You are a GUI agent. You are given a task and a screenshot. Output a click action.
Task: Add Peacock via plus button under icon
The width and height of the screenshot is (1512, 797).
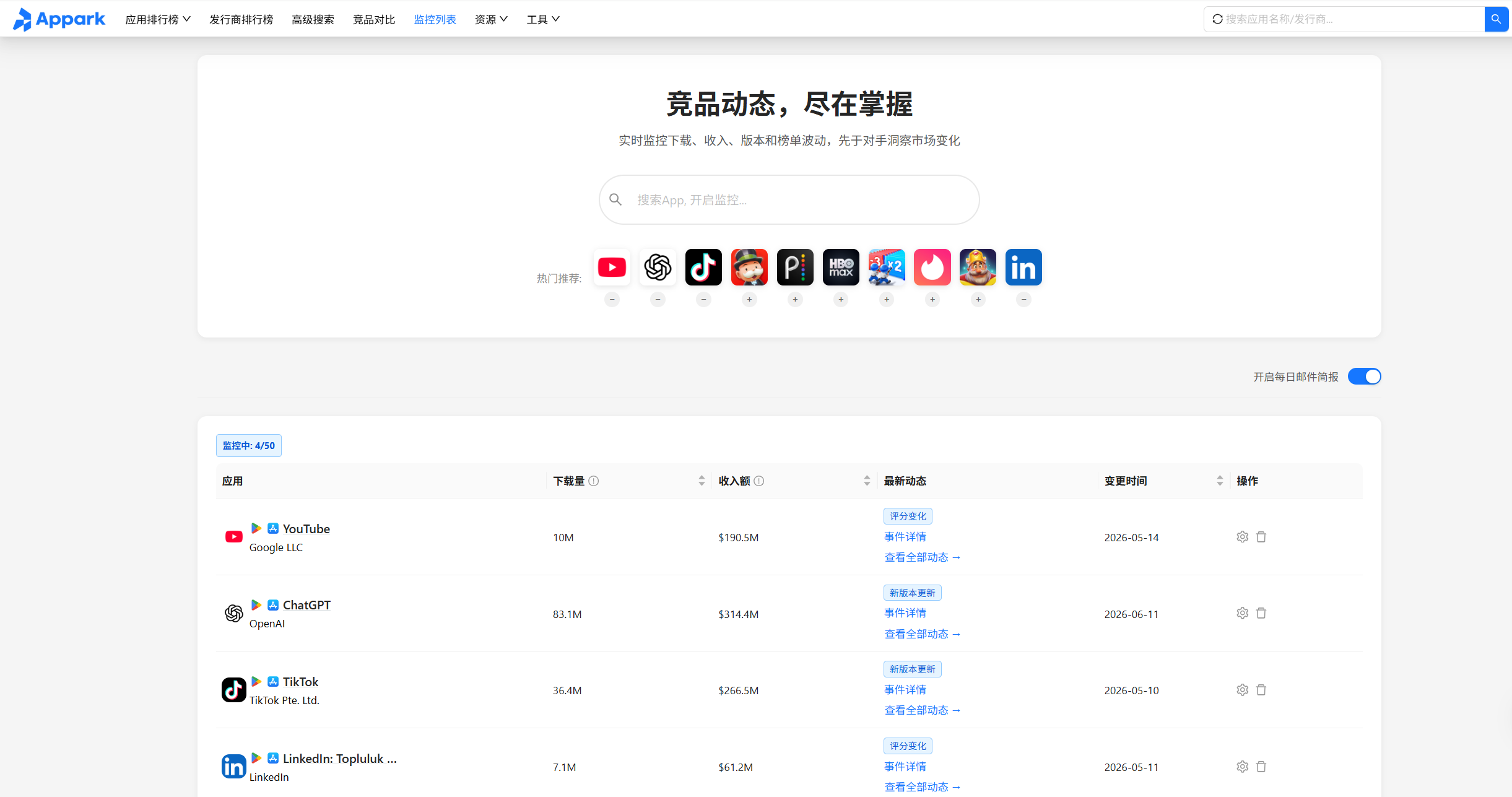click(x=795, y=300)
